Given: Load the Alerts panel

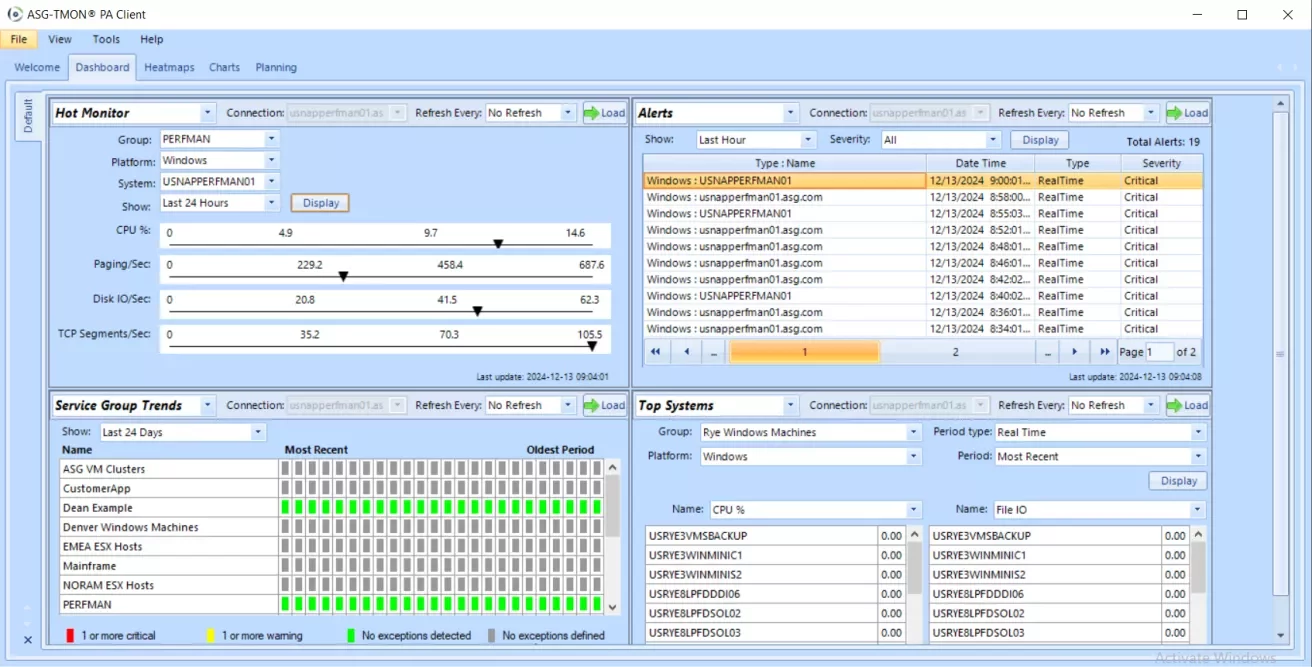Looking at the screenshot, I should [1188, 113].
